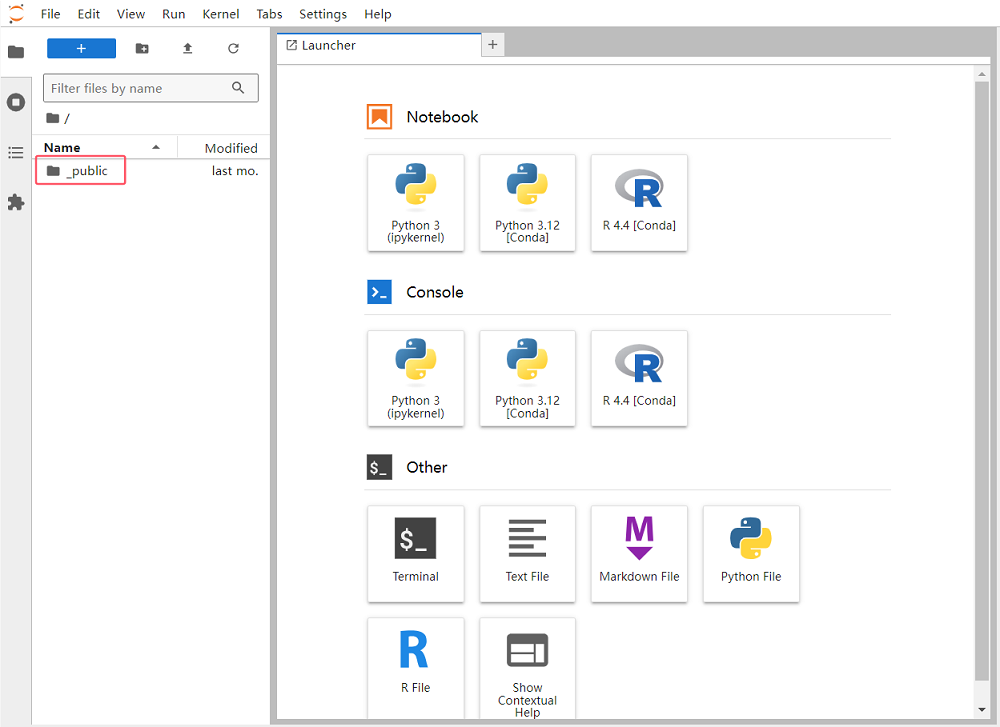Open a new Terminal
This screenshot has width=1000, height=727.
(x=416, y=554)
